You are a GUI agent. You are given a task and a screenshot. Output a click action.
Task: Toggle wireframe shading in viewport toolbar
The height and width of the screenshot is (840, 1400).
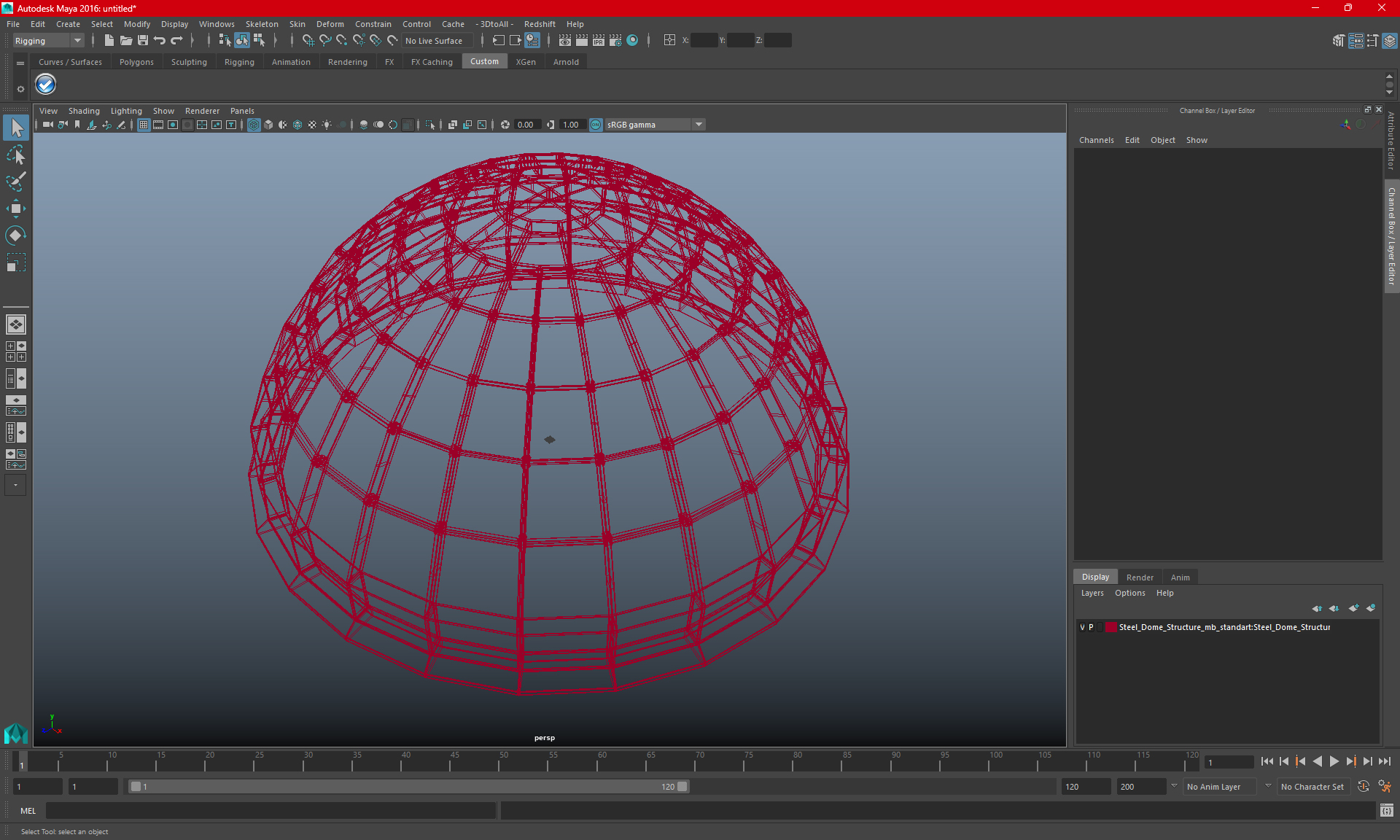[254, 125]
